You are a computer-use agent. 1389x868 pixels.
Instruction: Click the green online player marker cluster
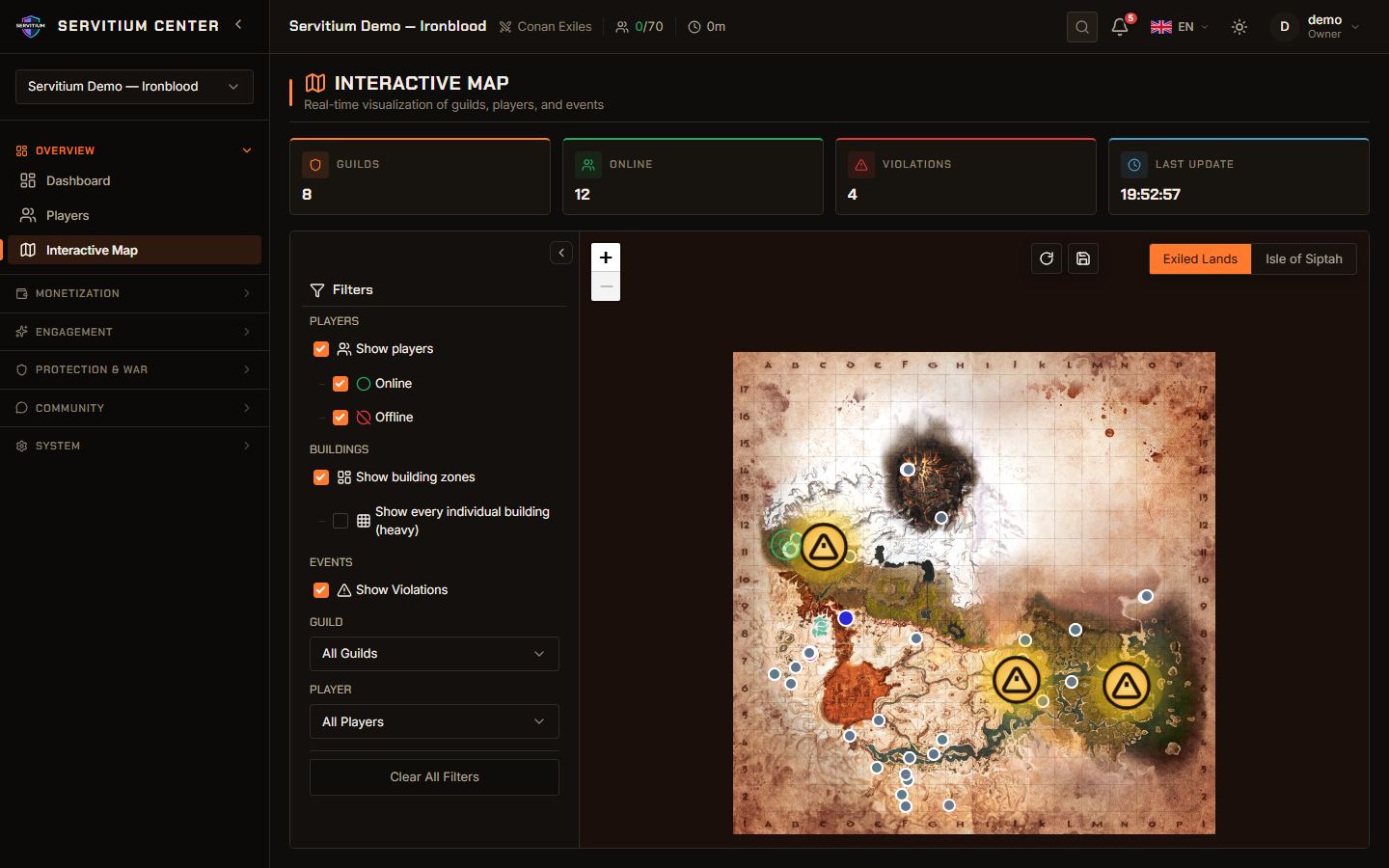click(787, 546)
